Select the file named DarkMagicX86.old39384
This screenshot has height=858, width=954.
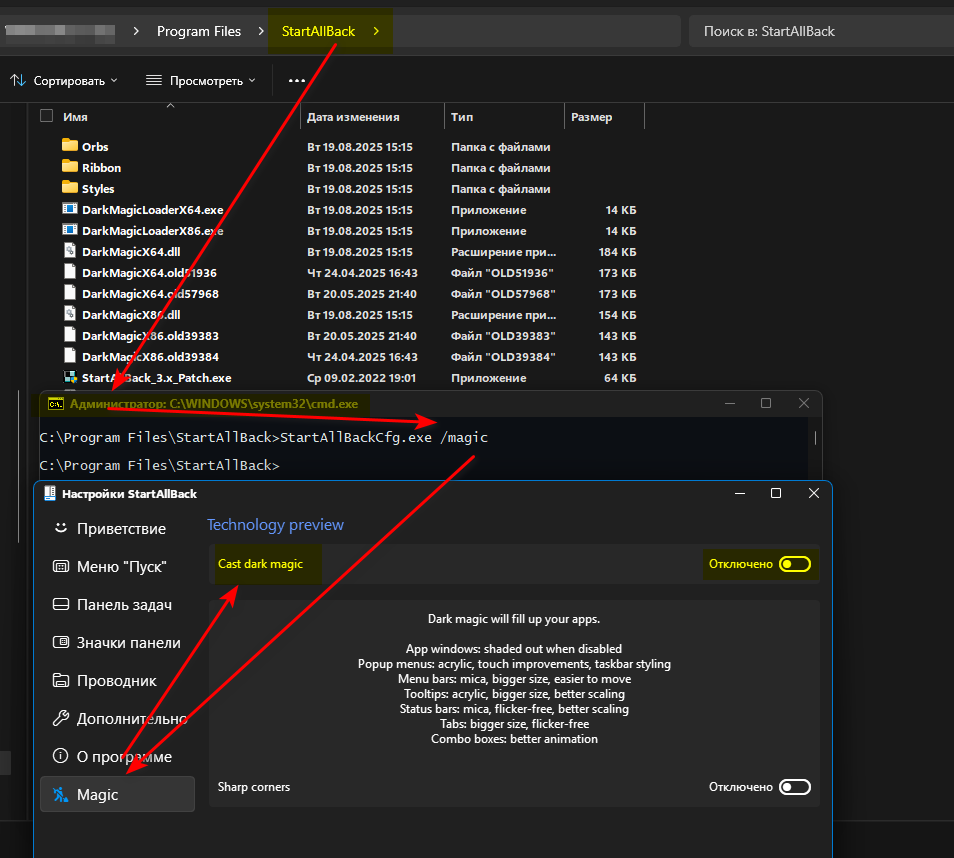click(150, 357)
